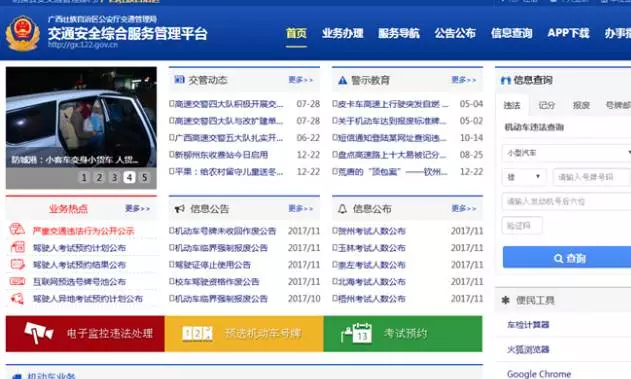Click the 验证码 input field
The image size is (631, 379).
(x=522, y=226)
